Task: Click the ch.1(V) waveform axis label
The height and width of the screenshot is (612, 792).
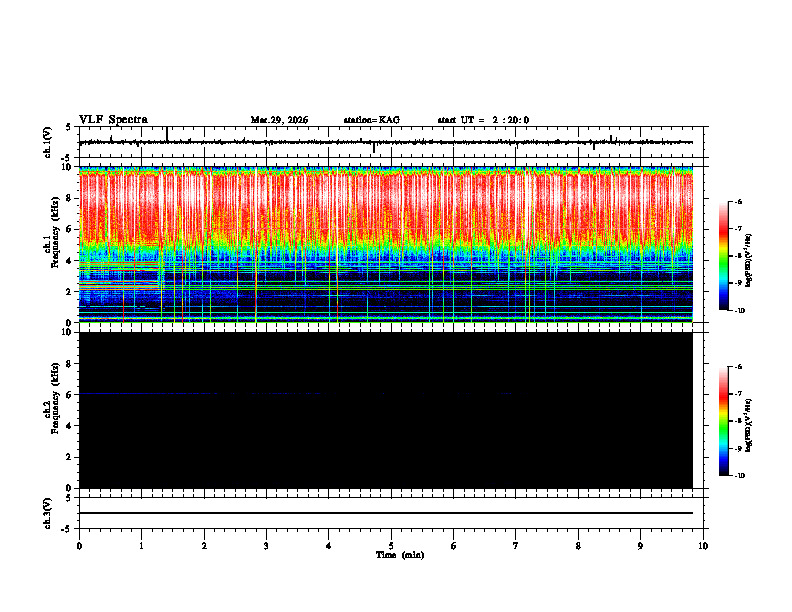Action: pos(48,142)
